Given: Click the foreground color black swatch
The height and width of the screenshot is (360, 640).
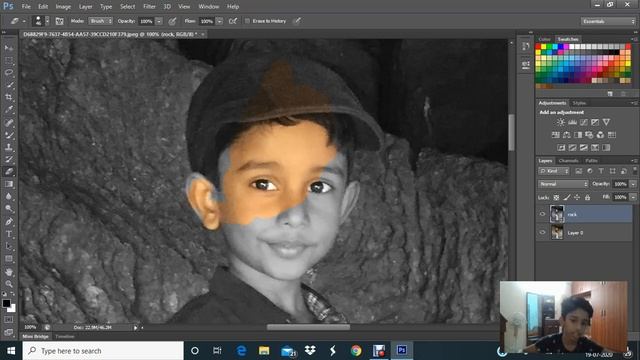Looking at the screenshot, I should pyautogui.click(x=6, y=303).
